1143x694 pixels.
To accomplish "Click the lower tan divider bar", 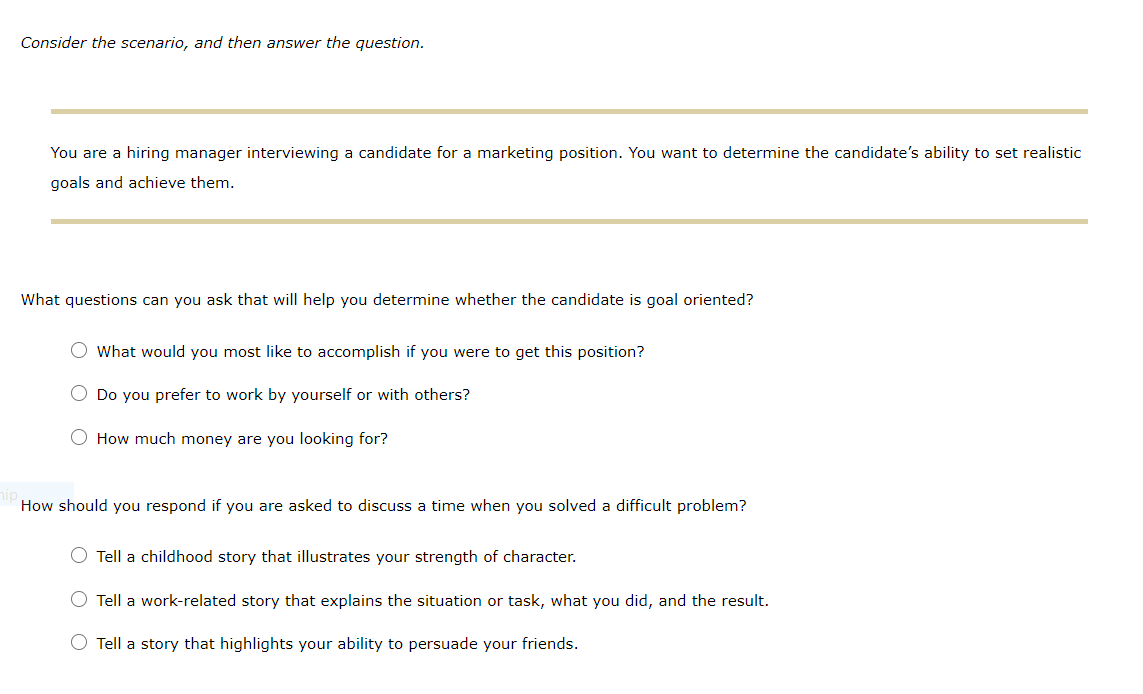I will coord(568,220).
